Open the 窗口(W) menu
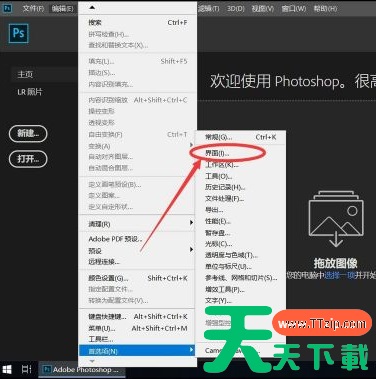The width and height of the screenshot is (376, 379). (294, 8)
